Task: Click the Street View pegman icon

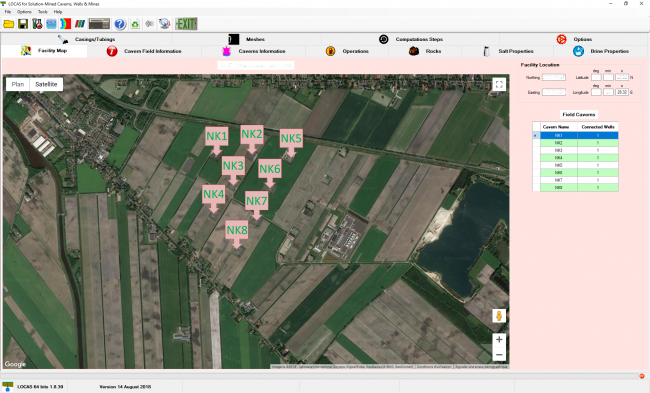Action: pos(499,316)
